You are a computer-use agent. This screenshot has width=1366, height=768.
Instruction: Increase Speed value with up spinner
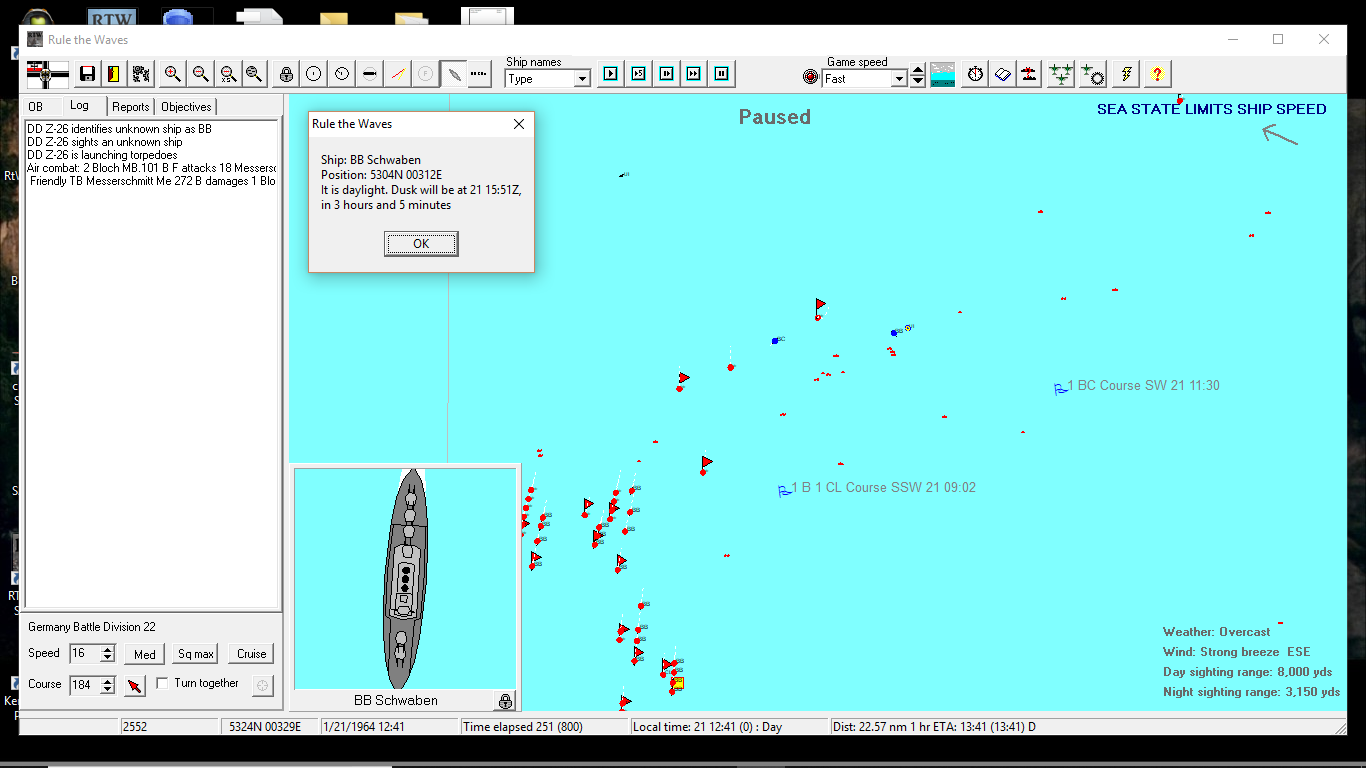(x=108, y=649)
